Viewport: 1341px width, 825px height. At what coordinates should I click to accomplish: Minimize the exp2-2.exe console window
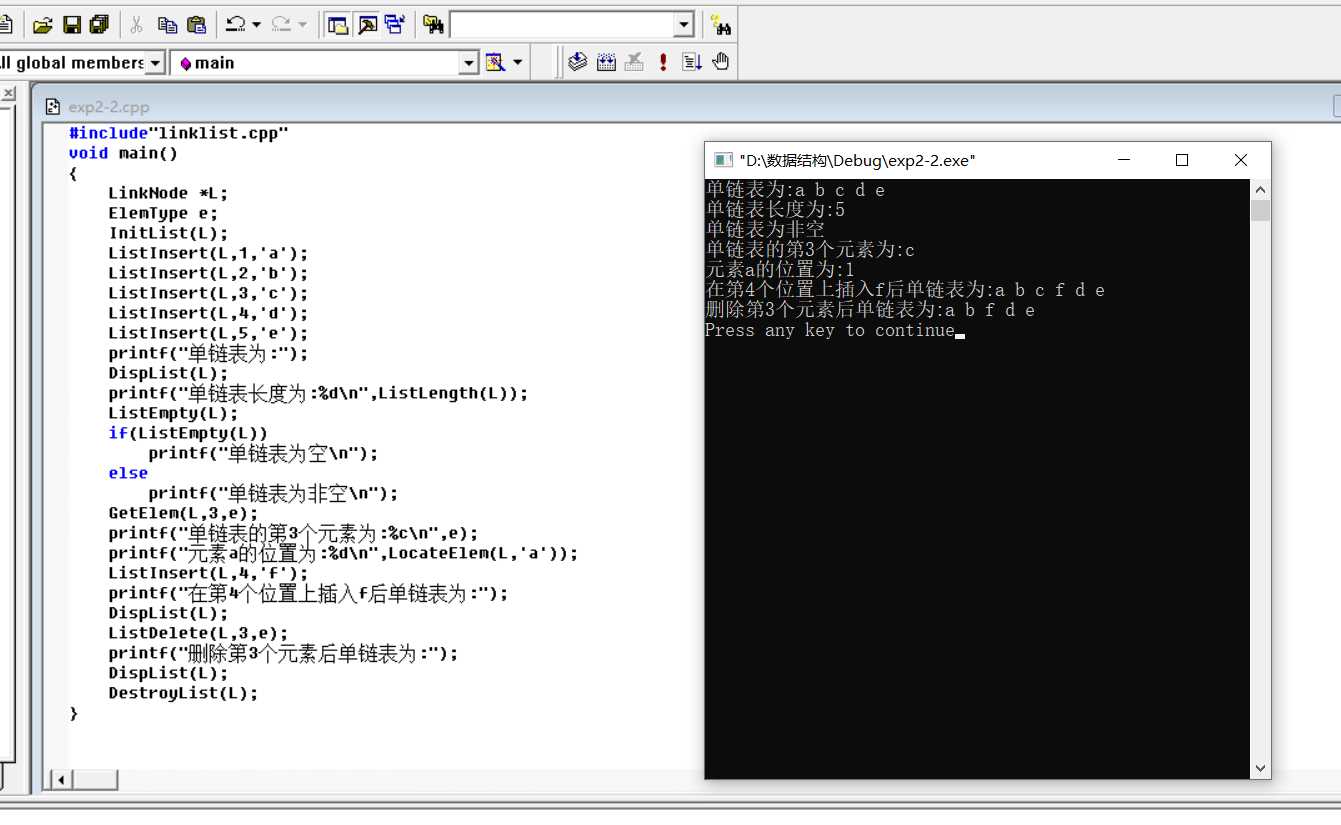(x=1125, y=160)
